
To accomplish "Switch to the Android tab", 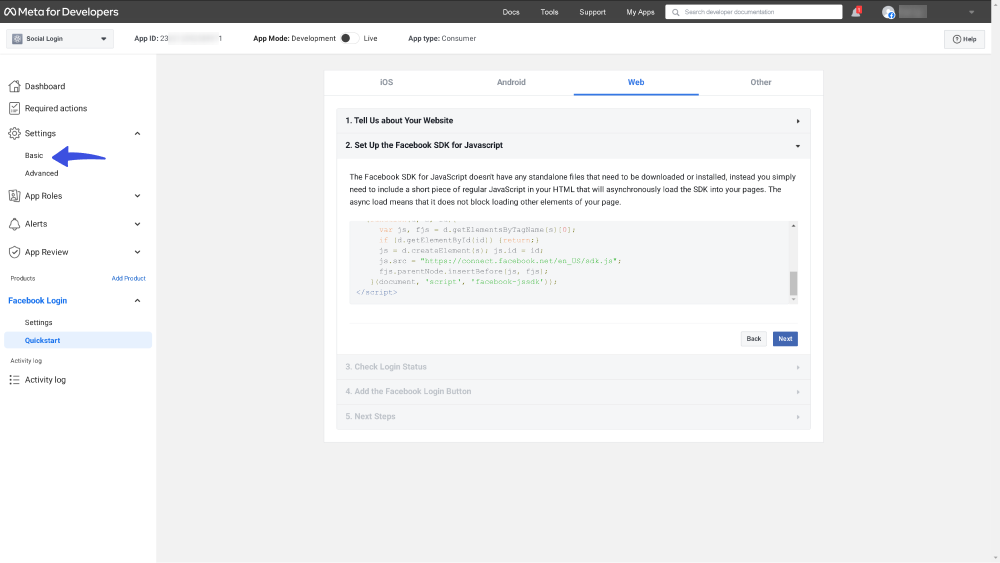I will [x=511, y=82].
